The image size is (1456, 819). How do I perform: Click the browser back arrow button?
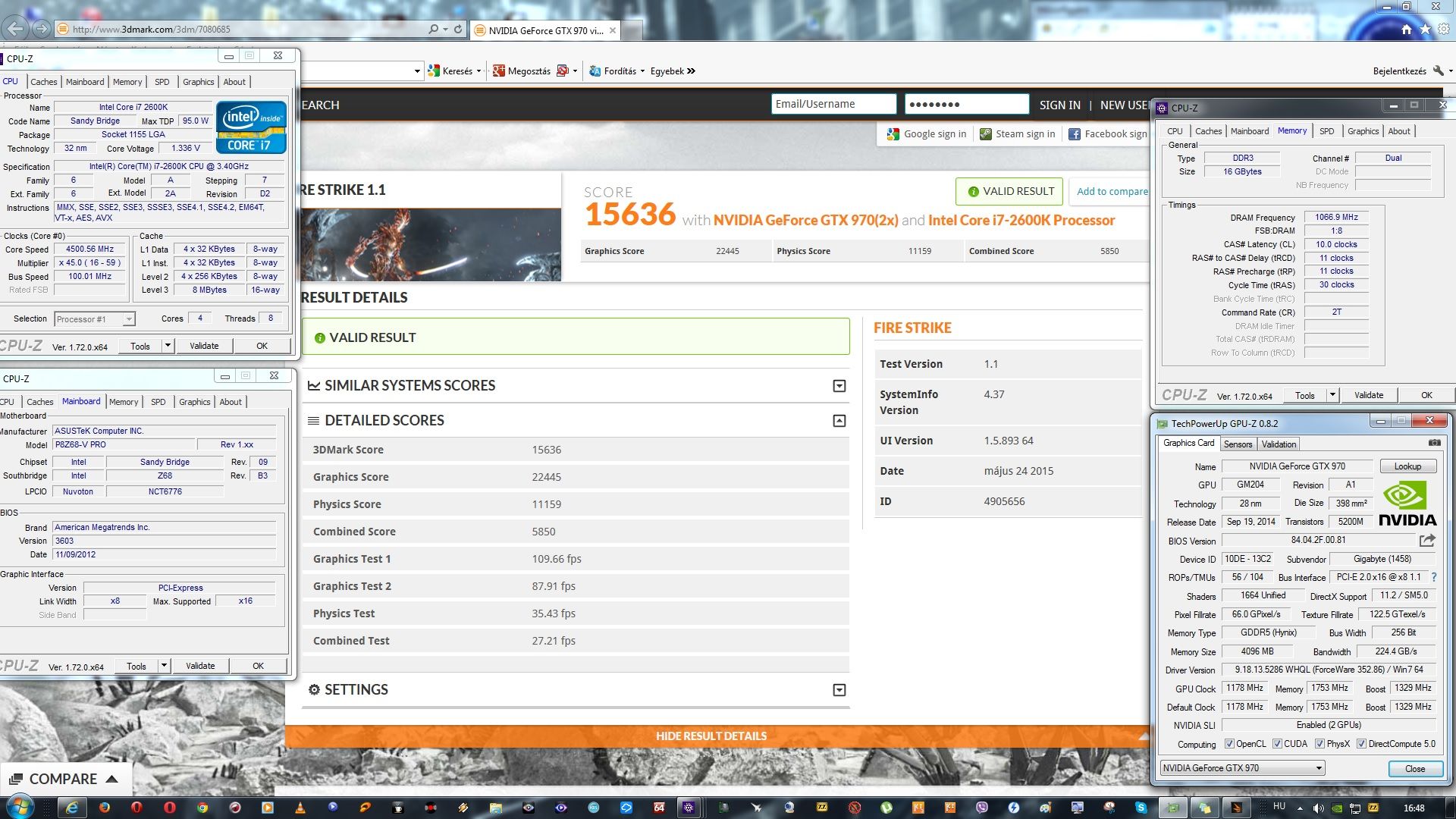point(16,29)
